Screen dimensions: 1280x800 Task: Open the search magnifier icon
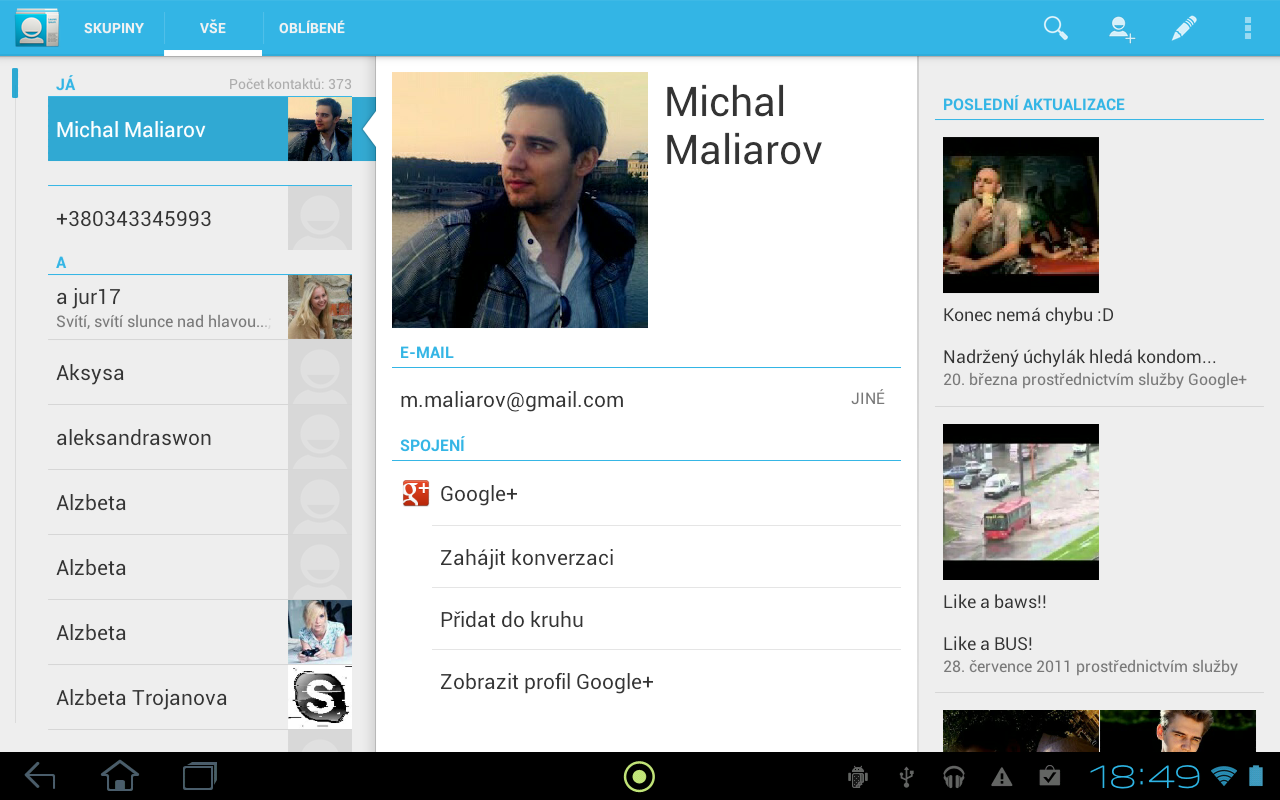coord(1055,28)
